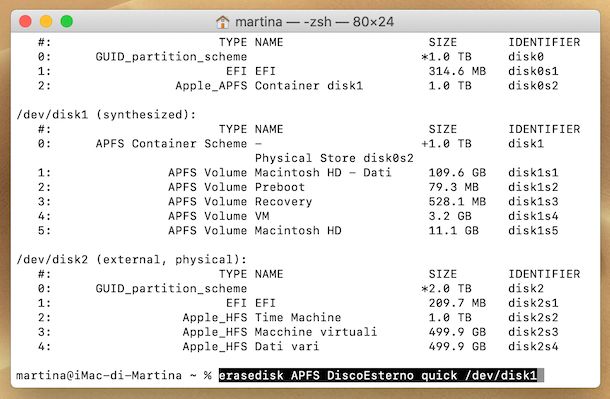This screenshot has height=399, width=610.
Task: Click identifier 'disk0s2'
Action: [x=533, y=86]
